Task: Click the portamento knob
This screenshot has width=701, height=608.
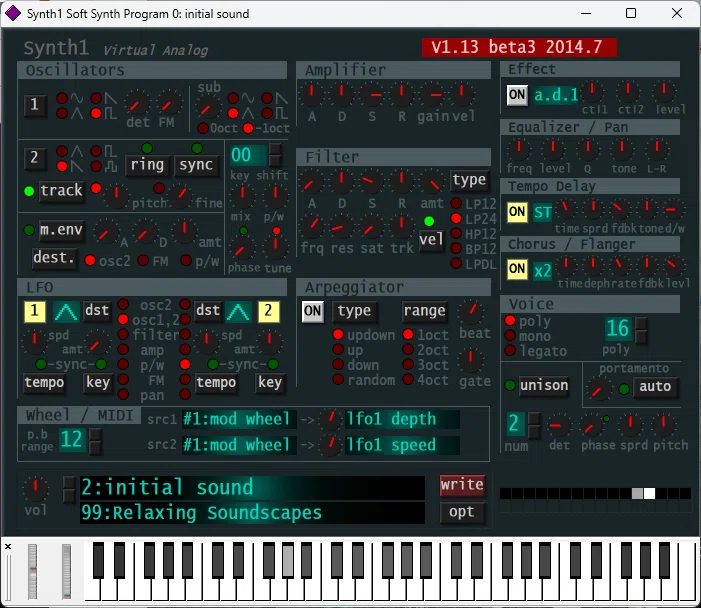Action: pos(598,390)
